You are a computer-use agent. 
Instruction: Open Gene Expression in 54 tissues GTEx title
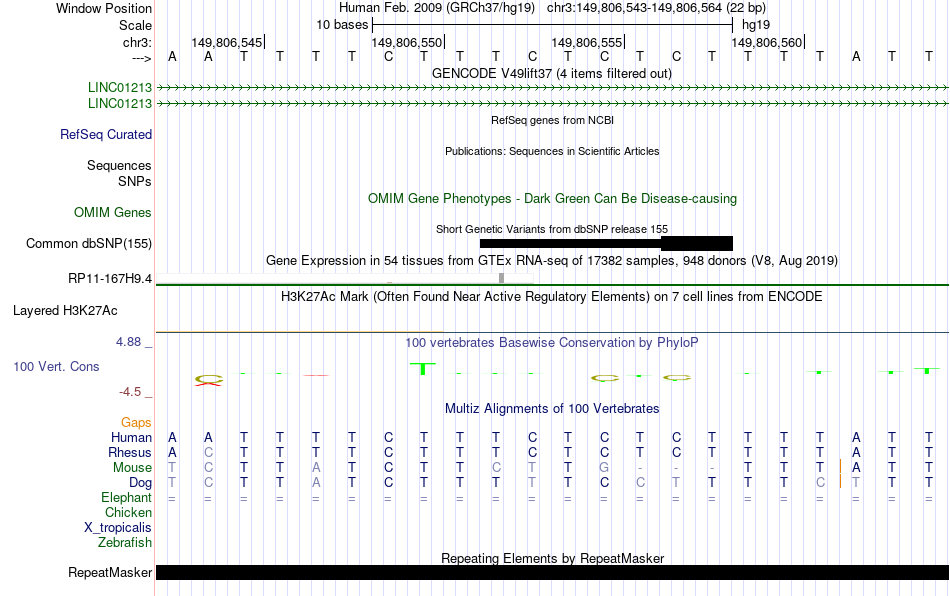tap(552, 261)
